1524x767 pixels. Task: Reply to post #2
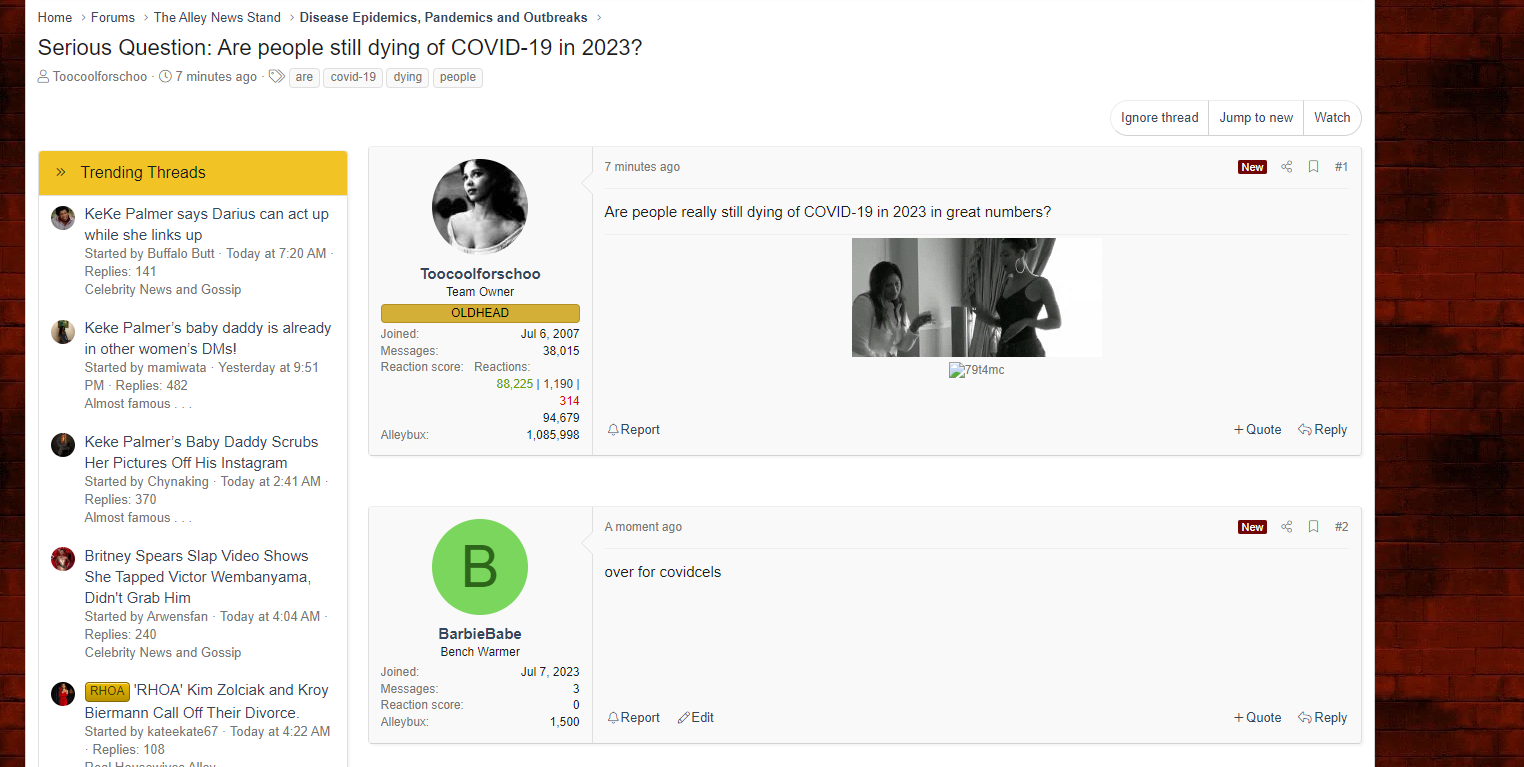tap(1323, 718)
